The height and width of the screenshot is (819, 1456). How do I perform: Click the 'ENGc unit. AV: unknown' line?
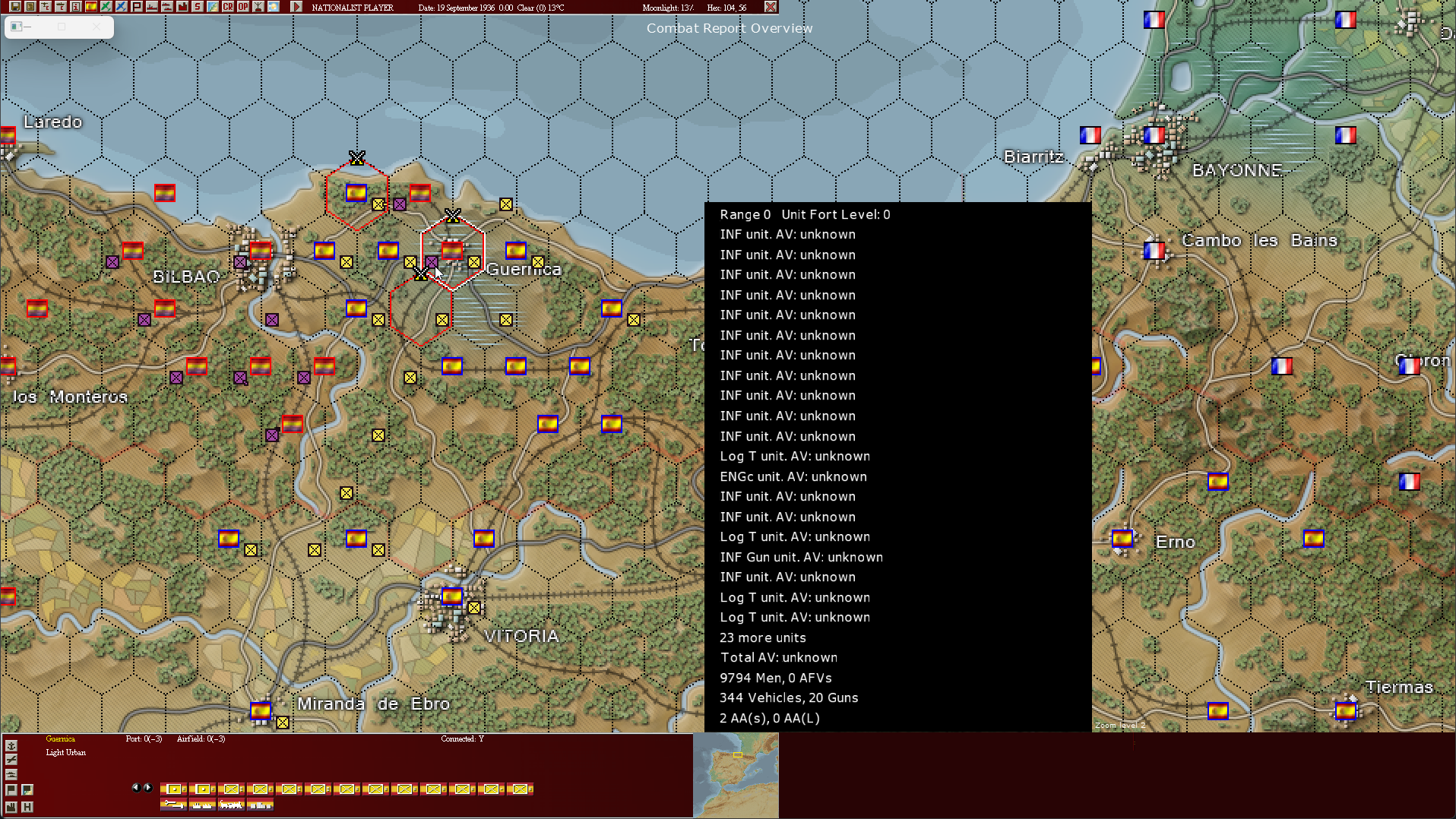[x=793, y=477]
